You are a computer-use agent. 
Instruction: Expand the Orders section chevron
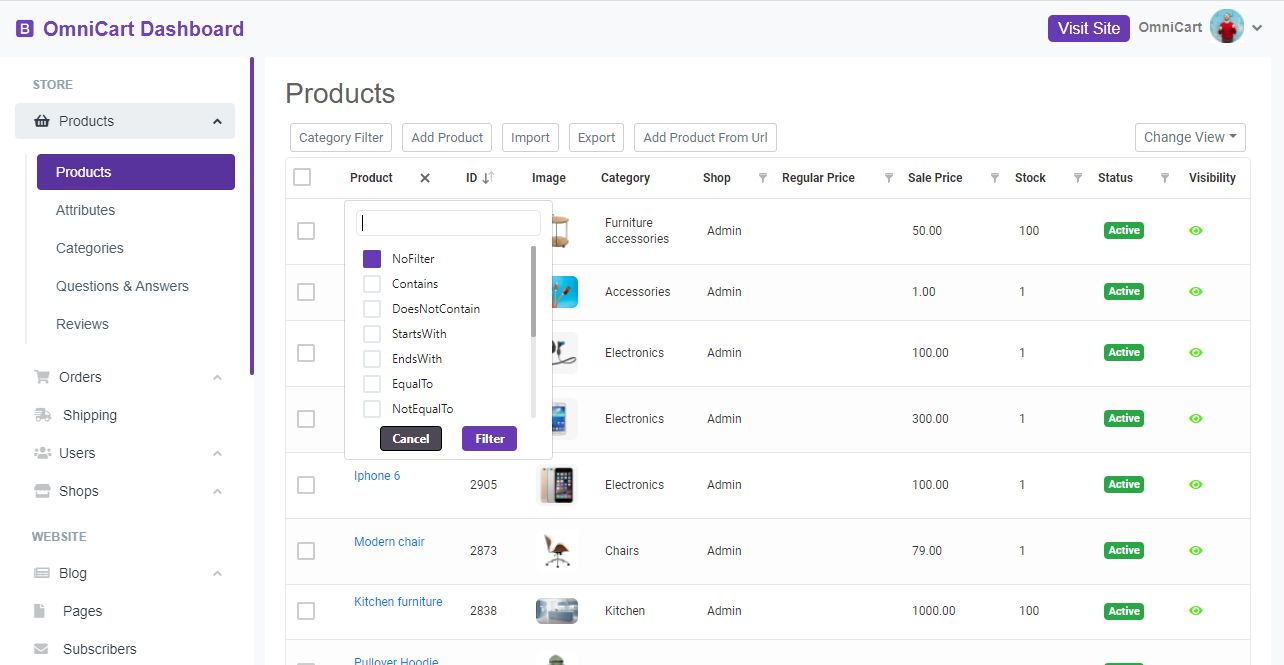point(217,378)
